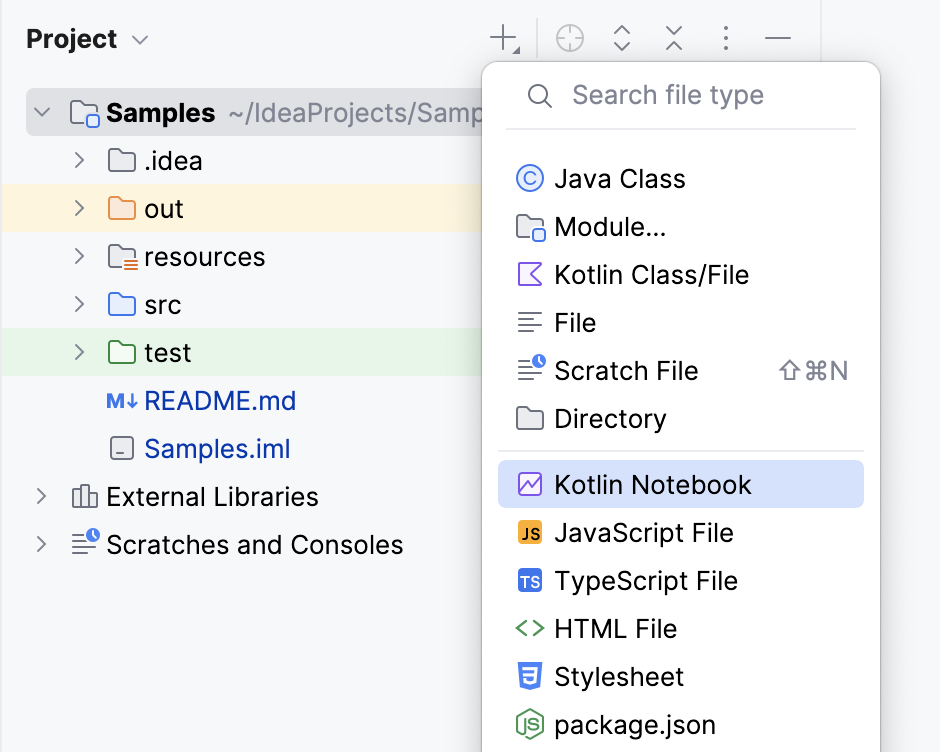The width and height of the screenshot is (940, 752).
Task: Create a new Kotlin Class/File
Action: (651, 274)
